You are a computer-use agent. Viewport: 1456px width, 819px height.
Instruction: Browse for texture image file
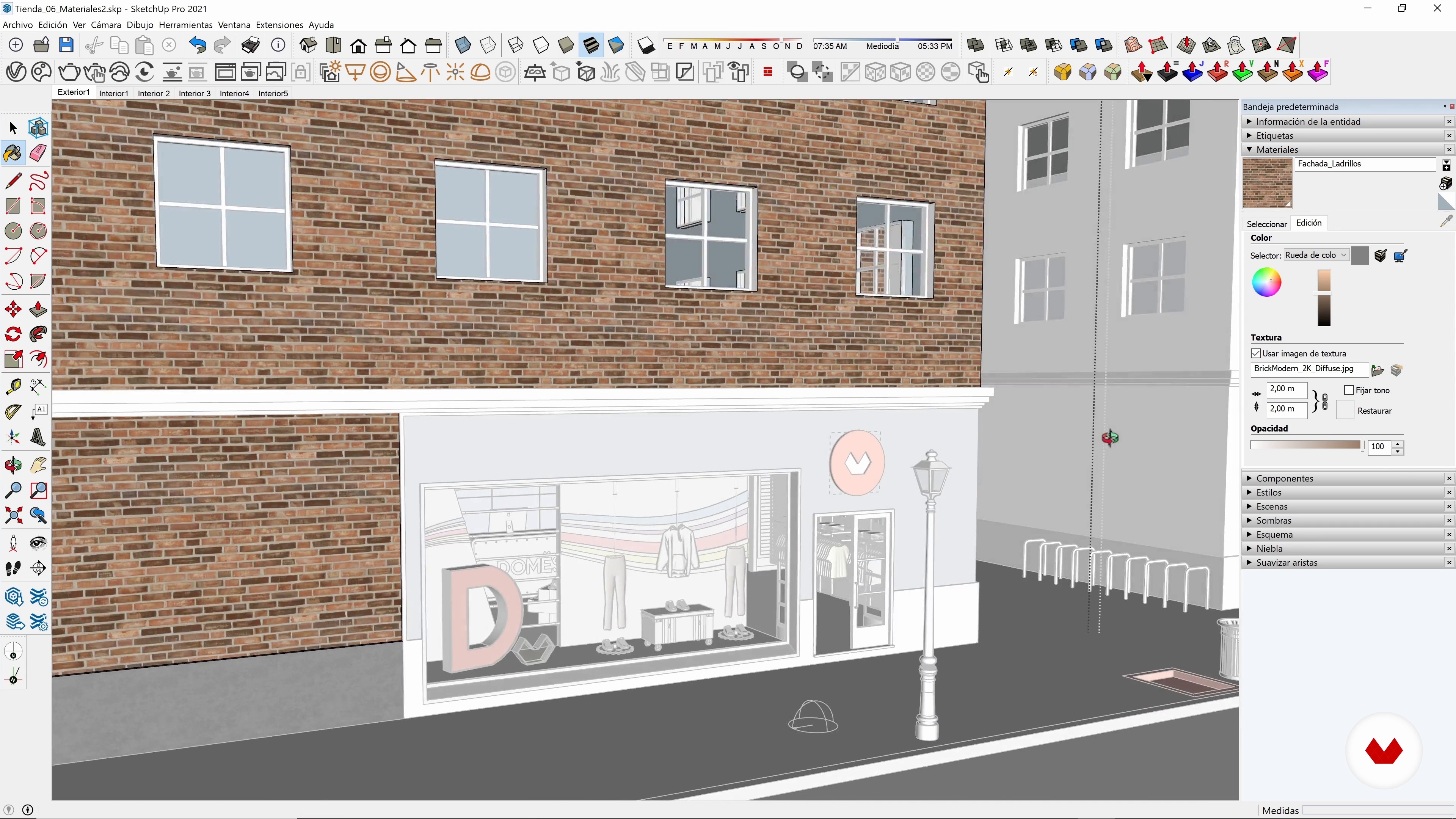tap(1378, 370)
